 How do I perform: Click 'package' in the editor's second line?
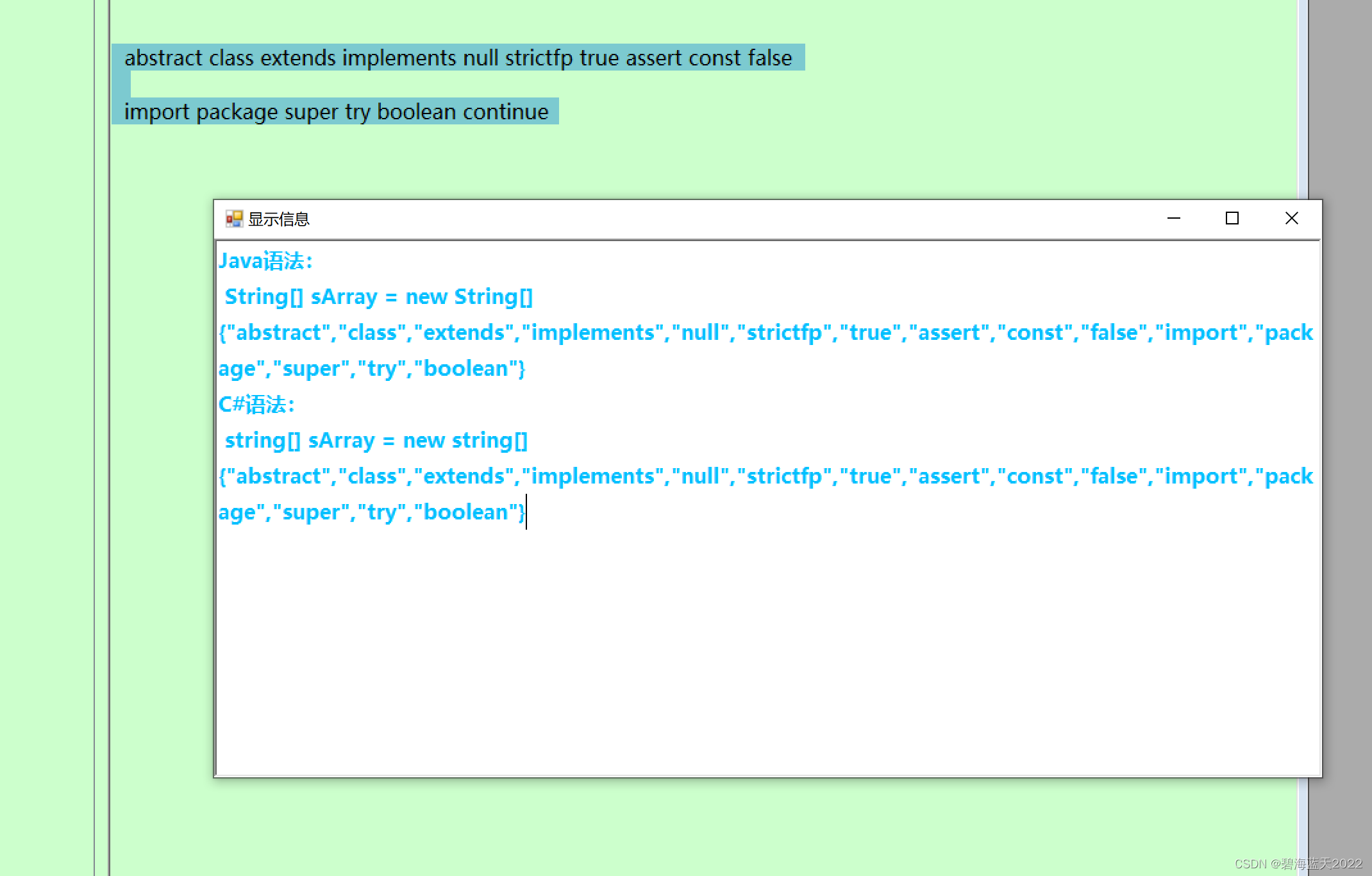tap(237, 112)
